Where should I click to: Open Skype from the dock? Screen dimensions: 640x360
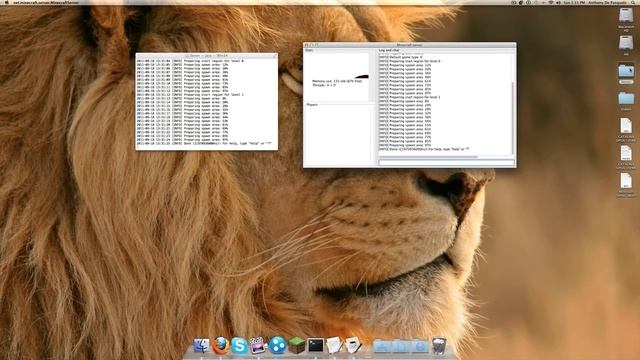pyautogui.click(x=239, y=346)
